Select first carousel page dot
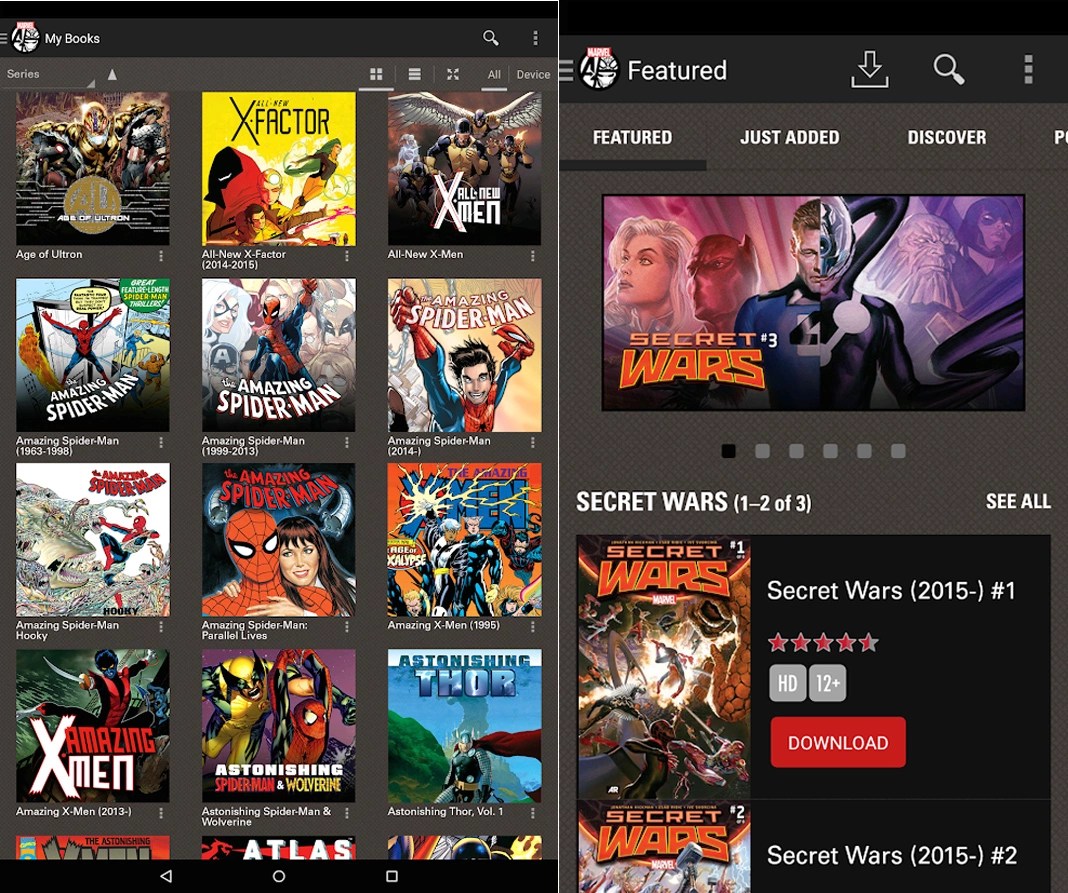This screenshot has width=1068, height=893. [728, 451]
